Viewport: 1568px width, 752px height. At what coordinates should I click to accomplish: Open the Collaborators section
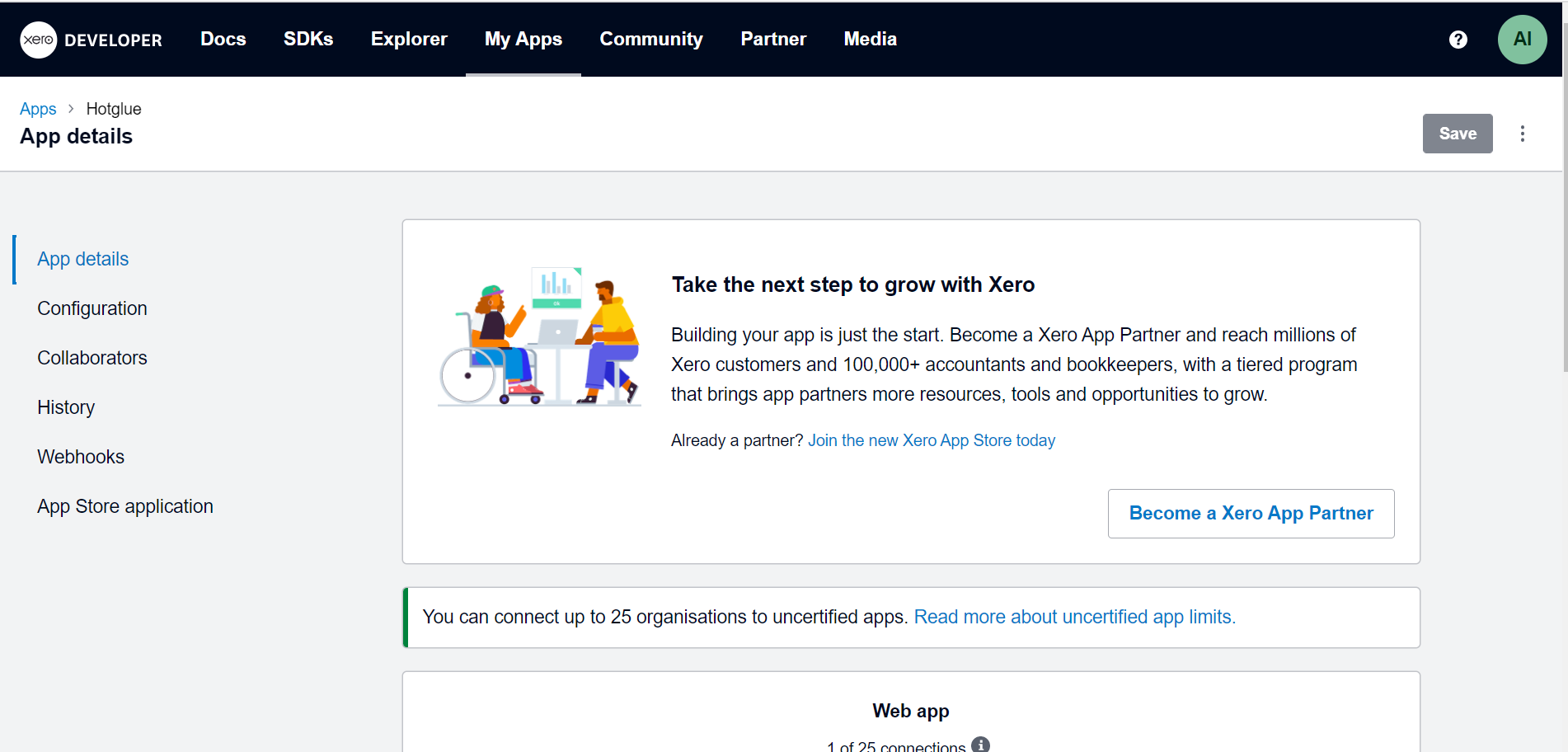point(92,358)
